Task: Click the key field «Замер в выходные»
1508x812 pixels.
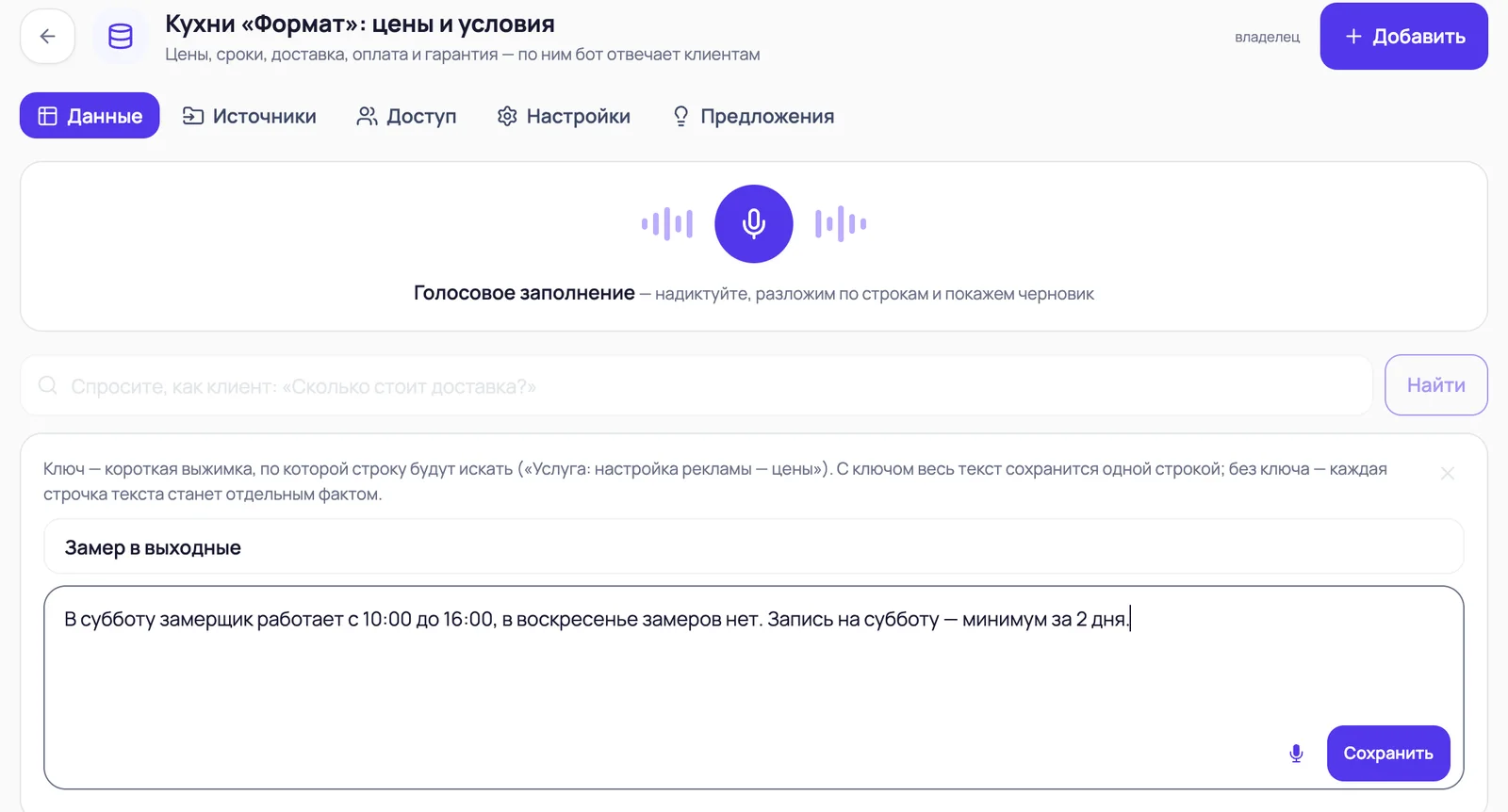Action: pos(753,547)
